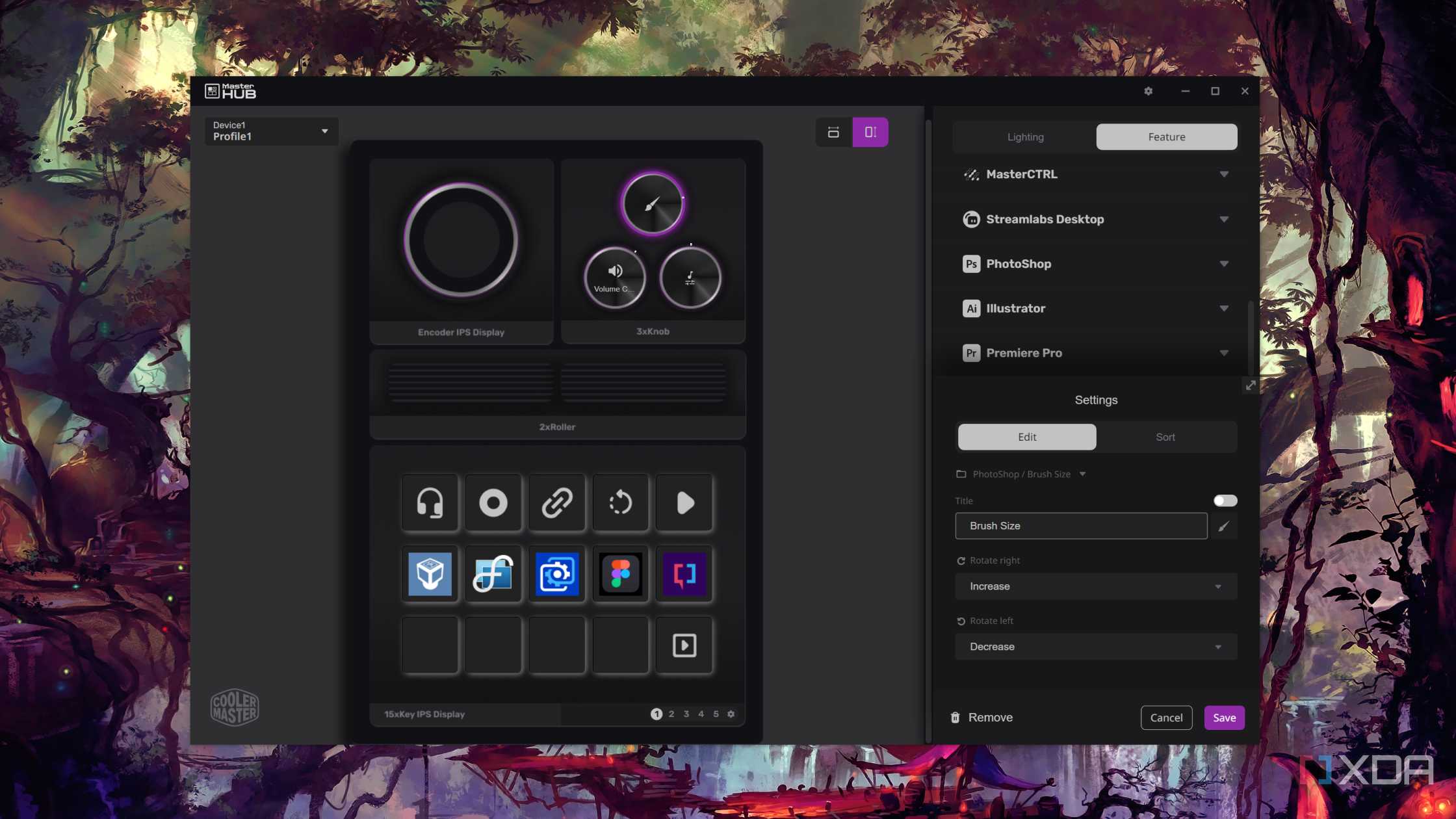Click Remove with trash icon
This screenshot has width=1456, height=819.
pyautogui.click(x=981, y=718)
